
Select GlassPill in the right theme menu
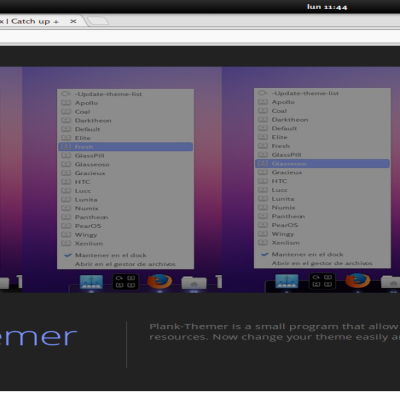[322, 155]
